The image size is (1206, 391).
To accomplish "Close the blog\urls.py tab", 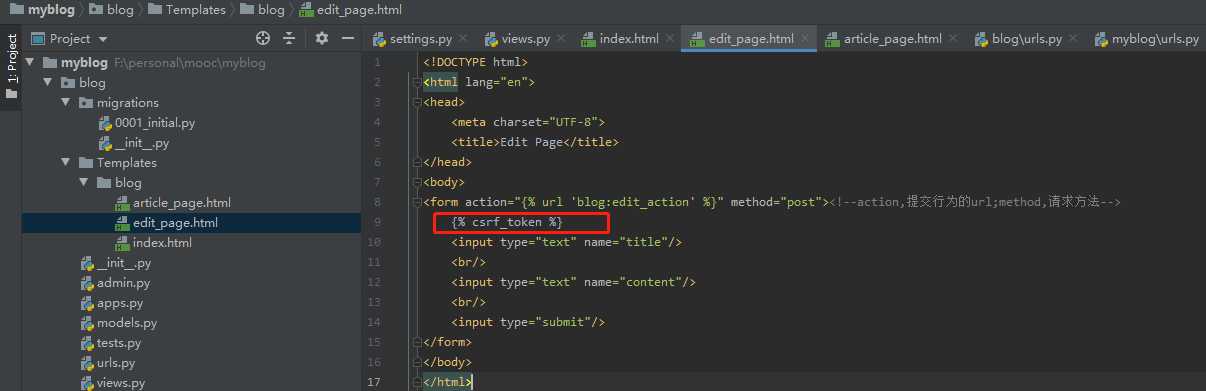I will point(1072,40).
